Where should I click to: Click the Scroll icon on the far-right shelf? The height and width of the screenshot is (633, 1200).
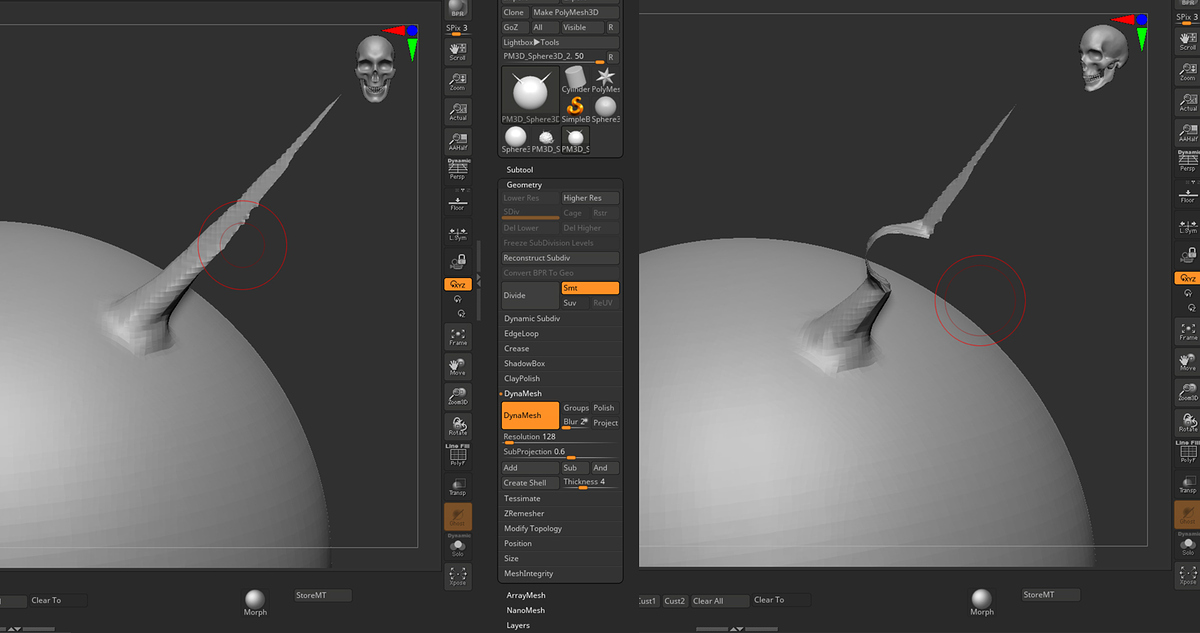click(x=1187, y=39)
